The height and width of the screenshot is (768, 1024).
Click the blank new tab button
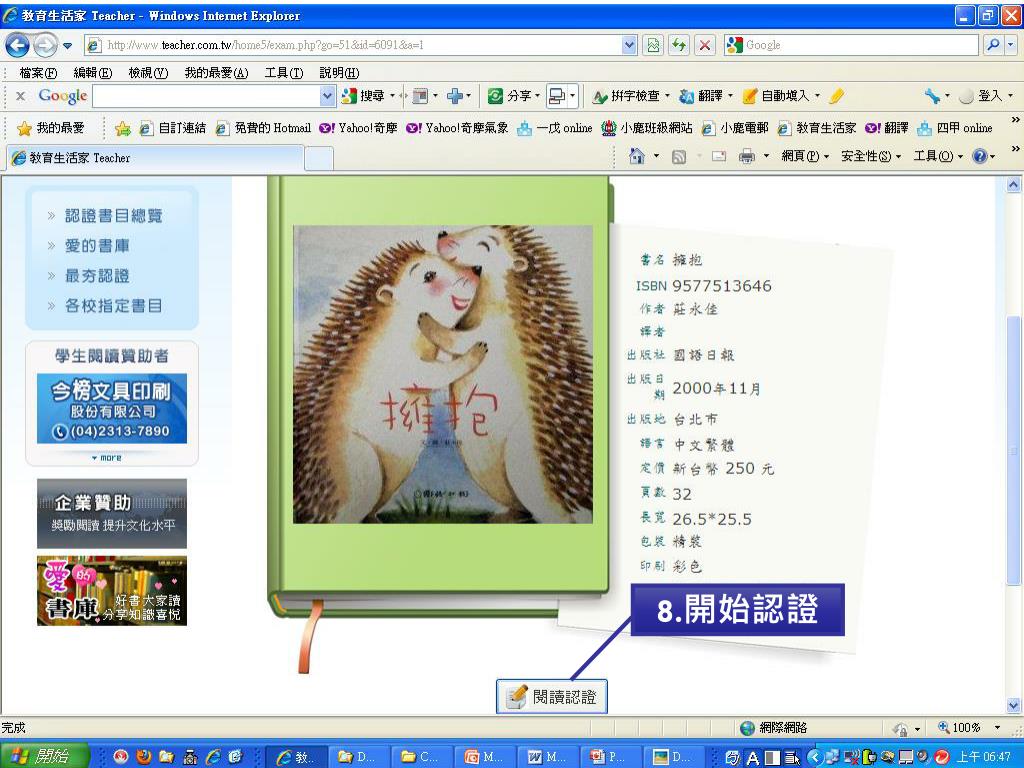(x=319, y=159)
